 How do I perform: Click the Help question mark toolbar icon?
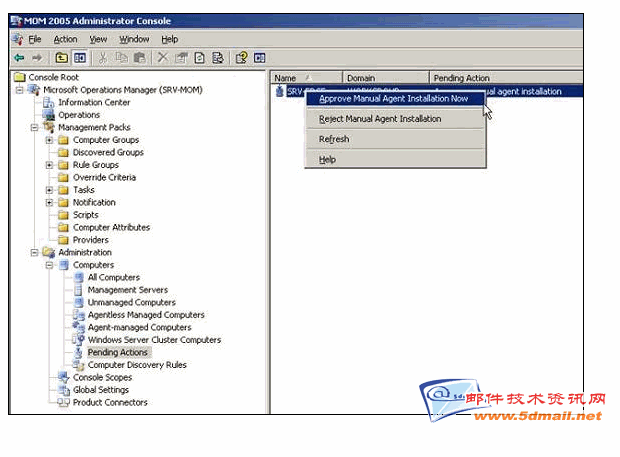(x=241, y=58)
